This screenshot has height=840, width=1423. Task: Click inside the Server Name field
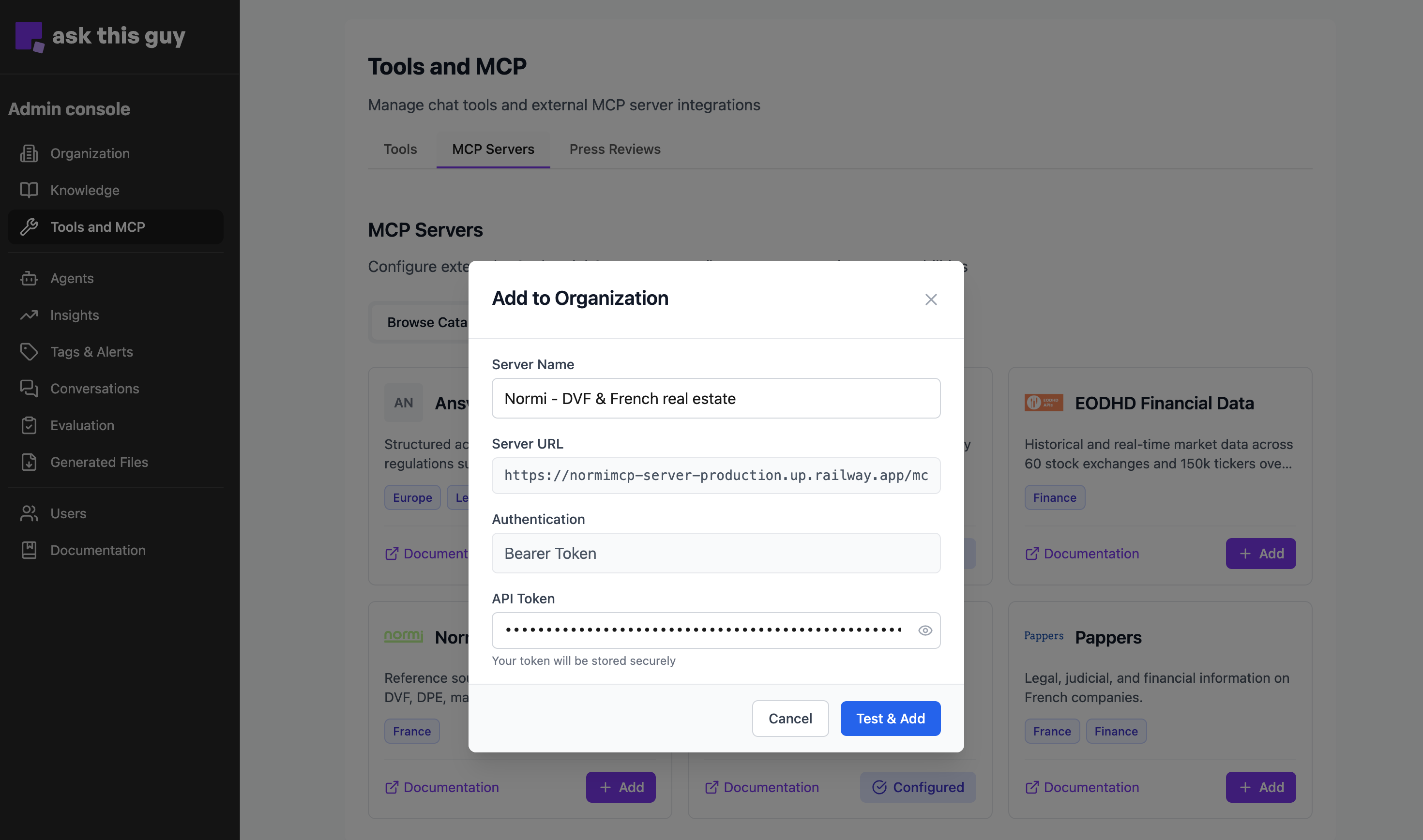pyautogui.click(x=715, y=398)
